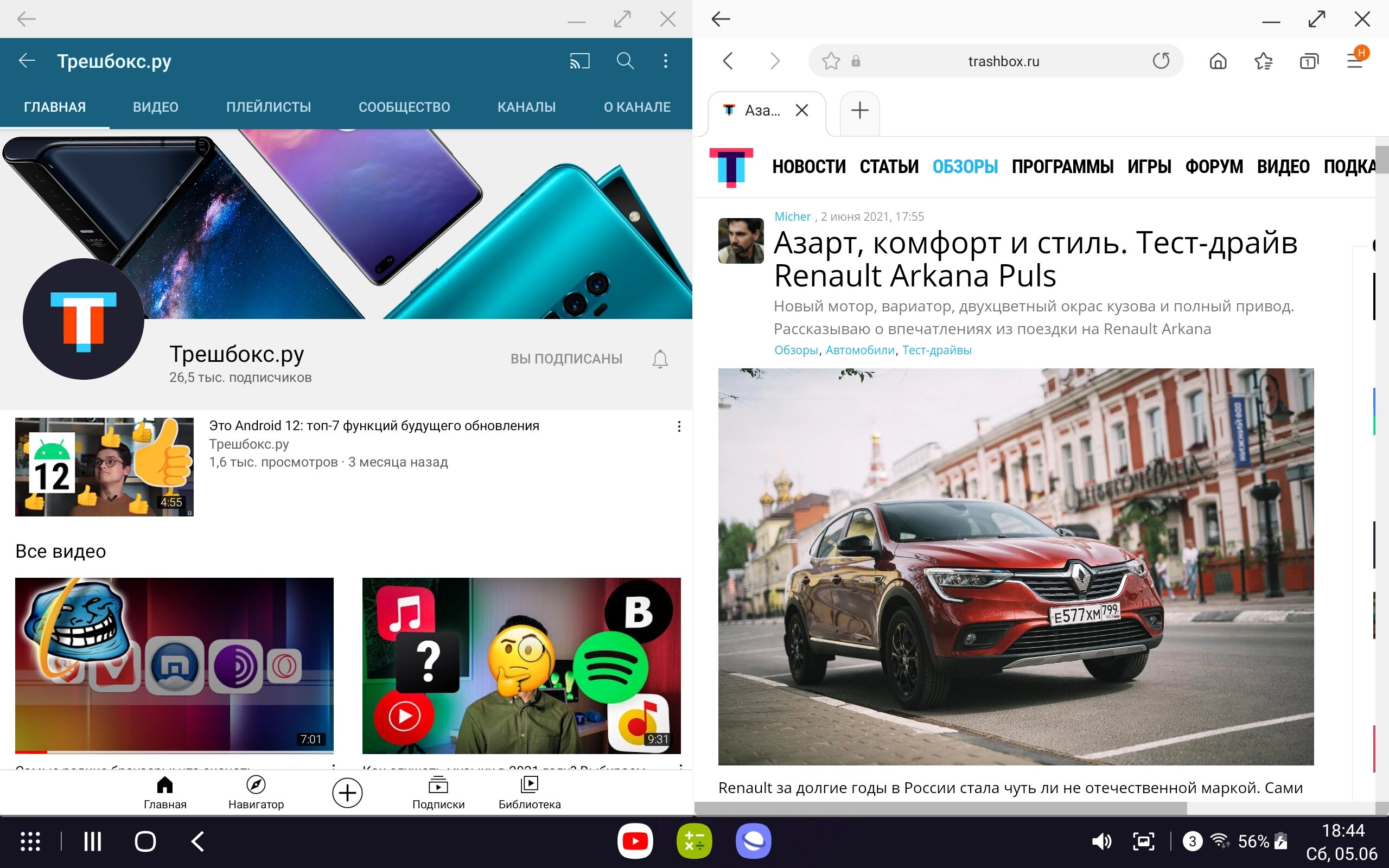Reload the page in browser
1389x868 pixels.
click(1161, 60)
